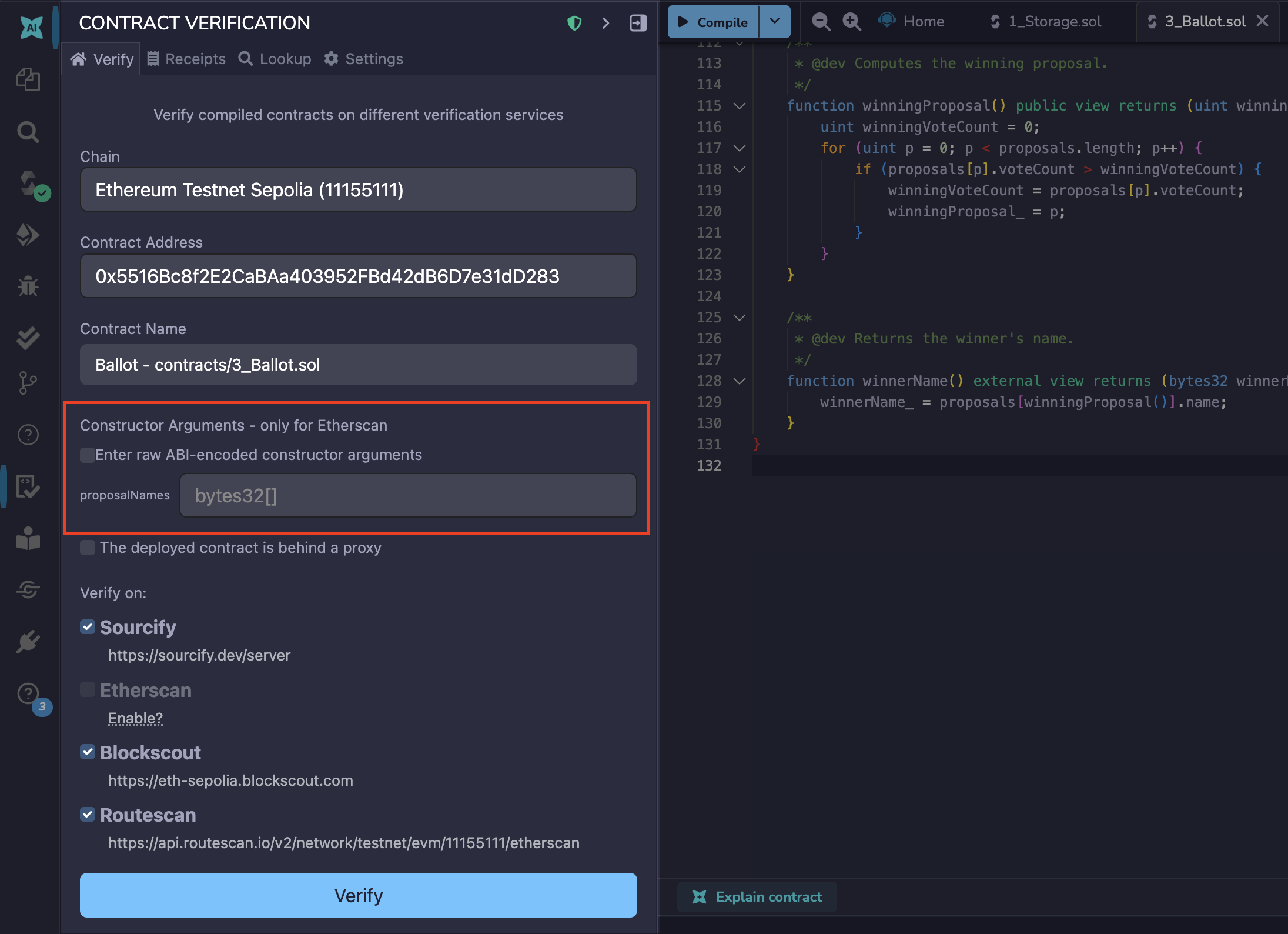1288x934 pixels.
Task: Collapse the comment fold at line 125
Action: (740, 318)
